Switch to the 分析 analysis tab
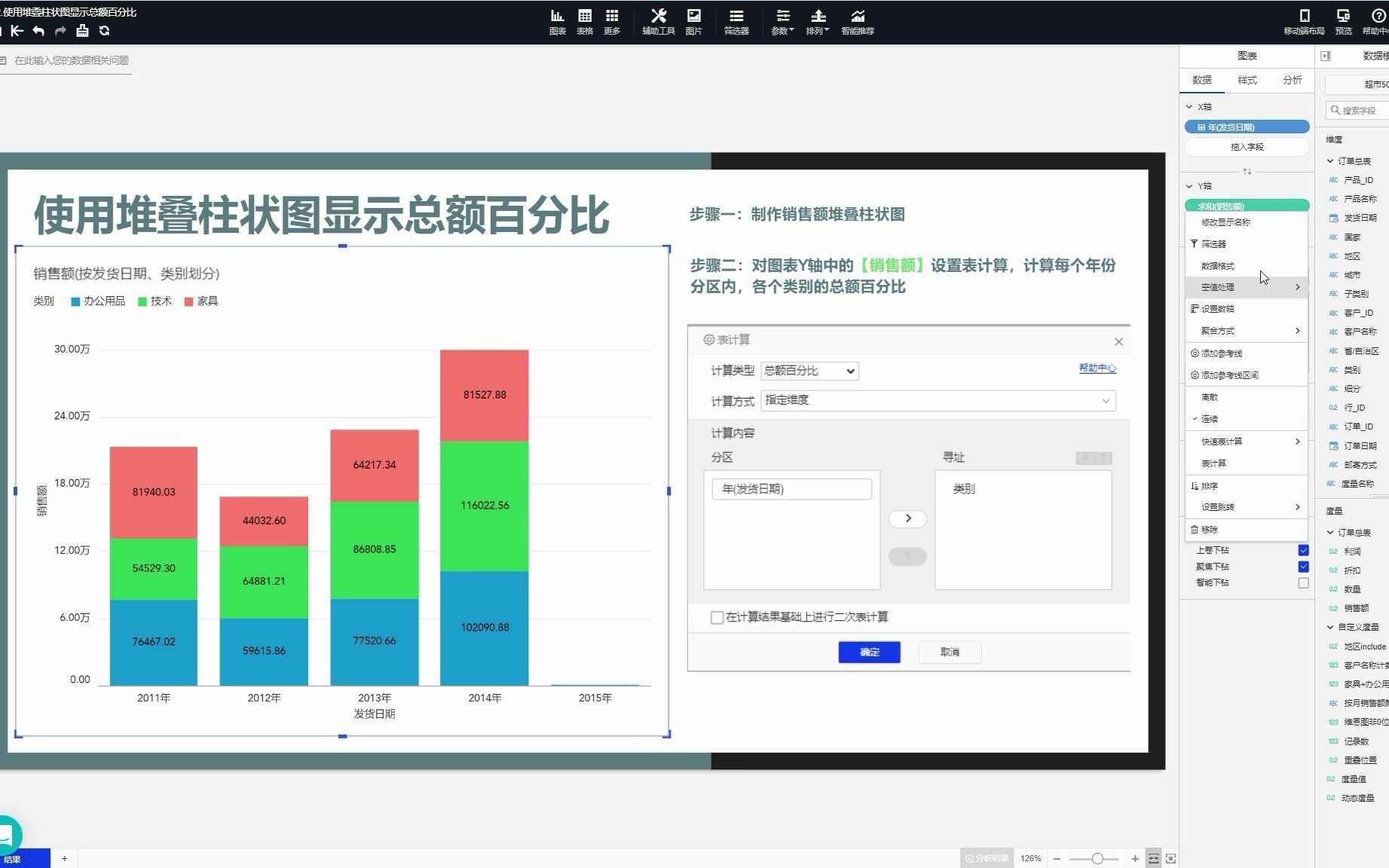The height and width of the screenshot is (868, 1389). coord(1293,80)
